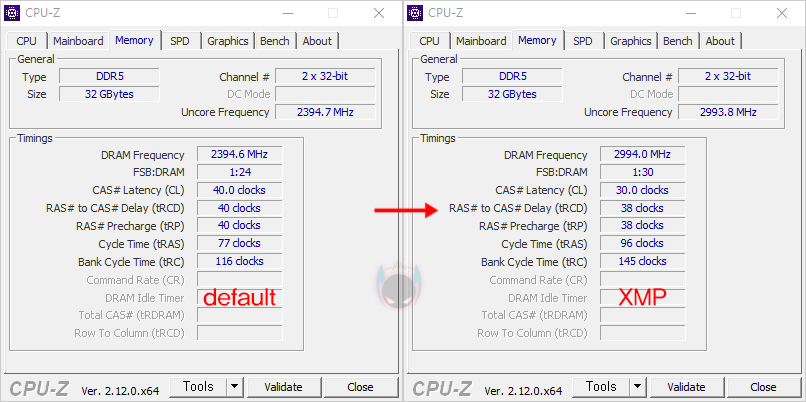Click the Close button in left window

coord(360,387)
